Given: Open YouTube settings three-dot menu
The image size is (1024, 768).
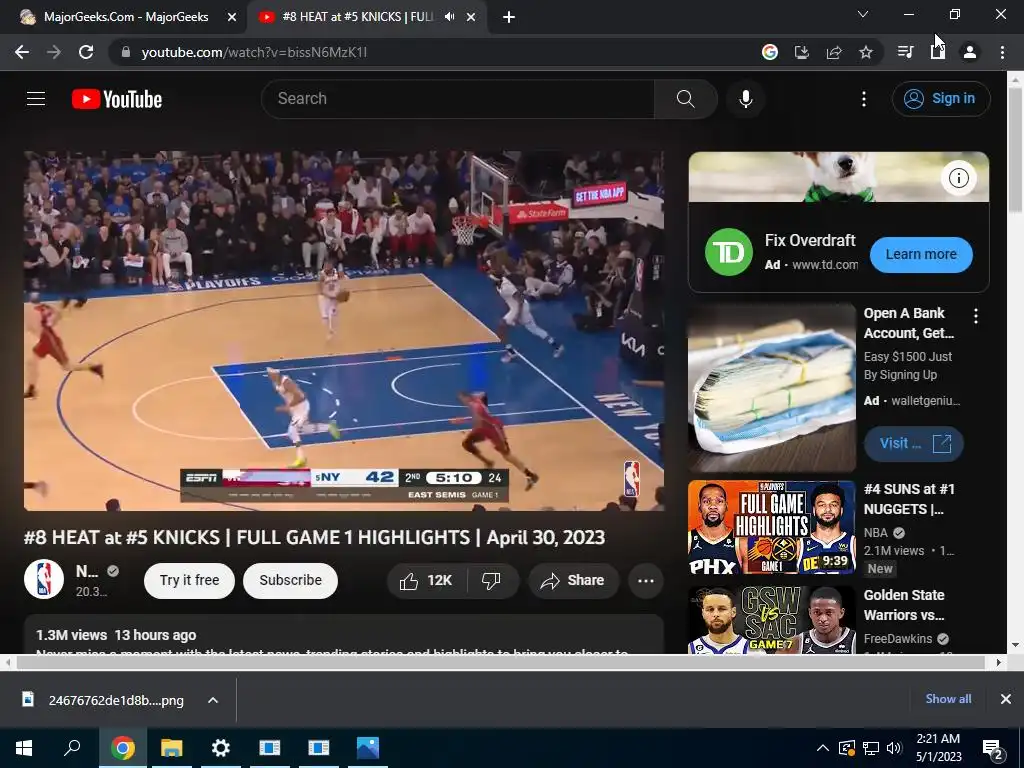Looking at the screenshot, I should (863, 99).
